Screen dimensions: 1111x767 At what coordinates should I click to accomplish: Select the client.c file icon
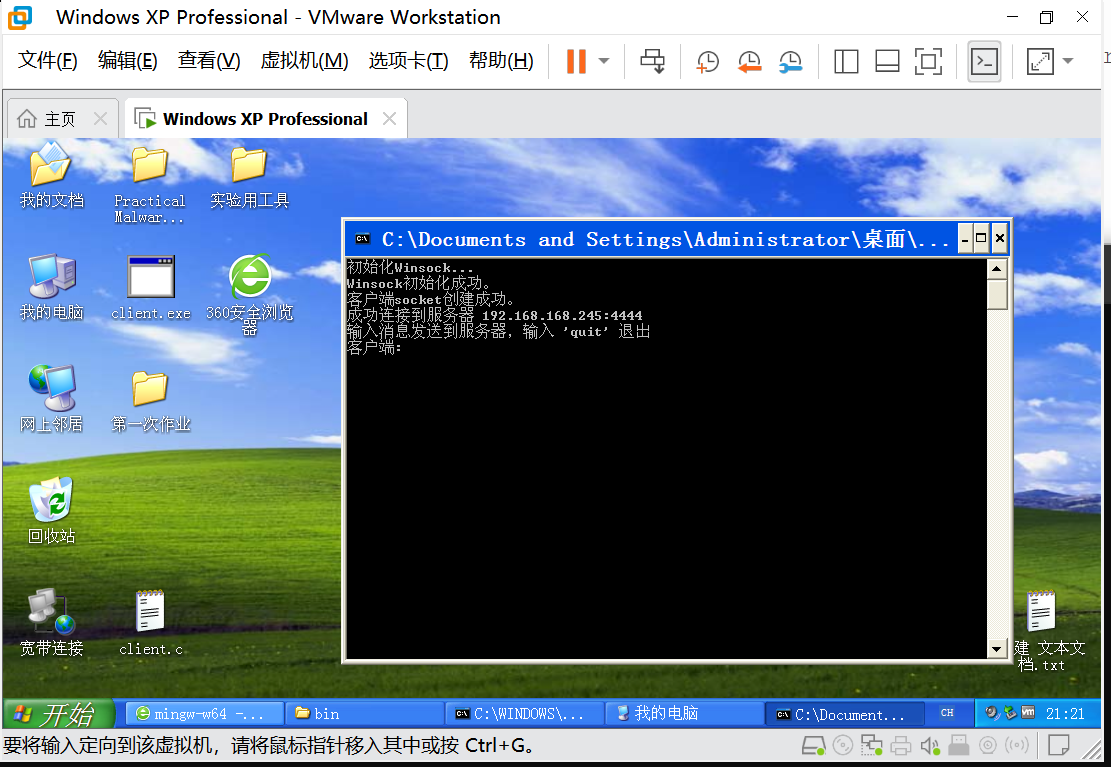[150, 622]
